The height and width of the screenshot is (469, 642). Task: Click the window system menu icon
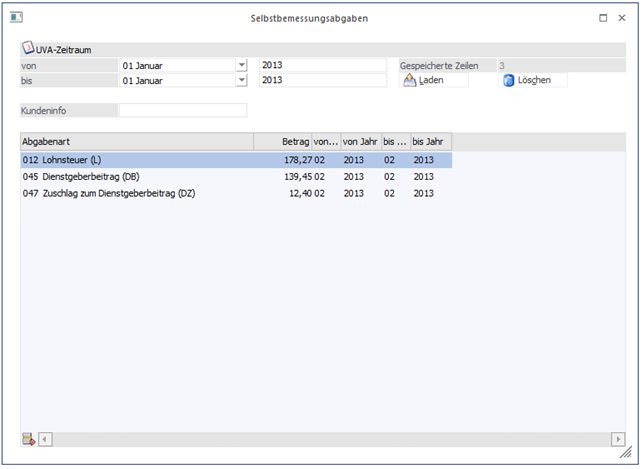[x=16, y=18]
